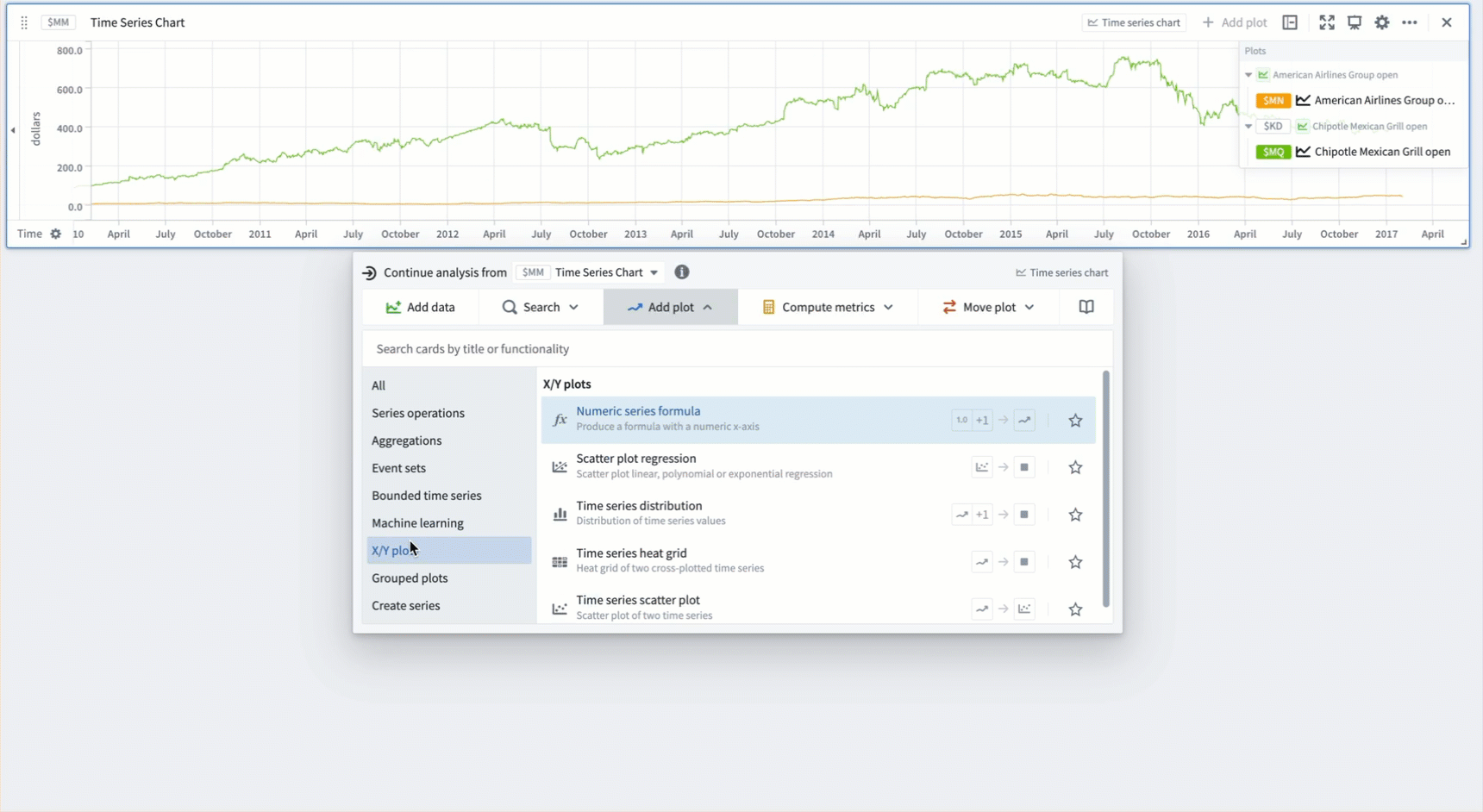Viewport: 1483px width, 812px height.
Task: Click the Time axis settings gear
Action: click(x=56, y=234)
